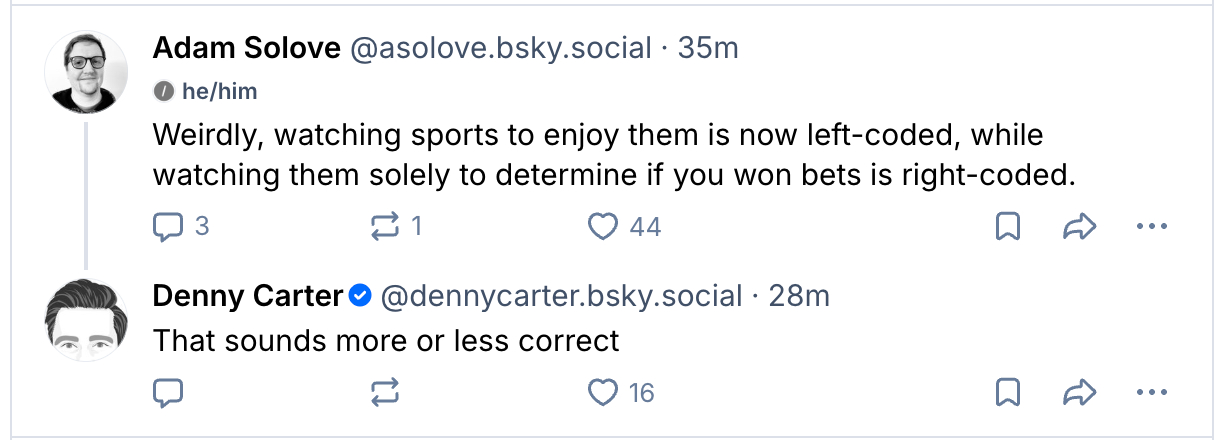Repost Adam Solove's post

pyautogui.click(x=385, y=228)
